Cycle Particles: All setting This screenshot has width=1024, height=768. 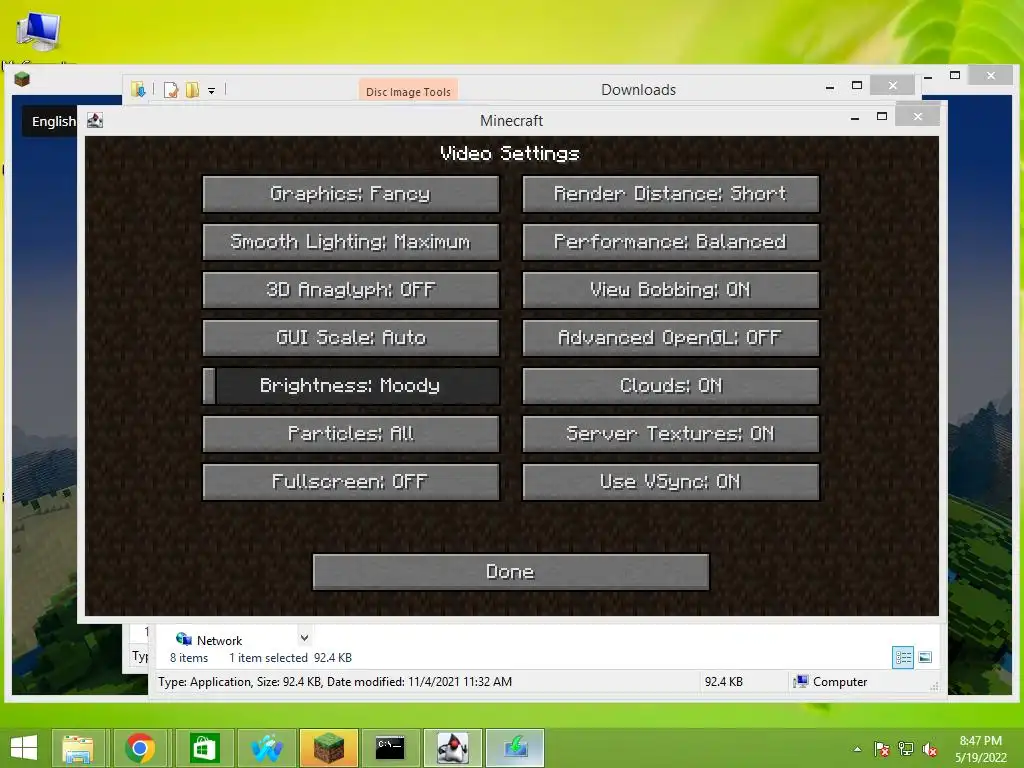pos(351,434)
